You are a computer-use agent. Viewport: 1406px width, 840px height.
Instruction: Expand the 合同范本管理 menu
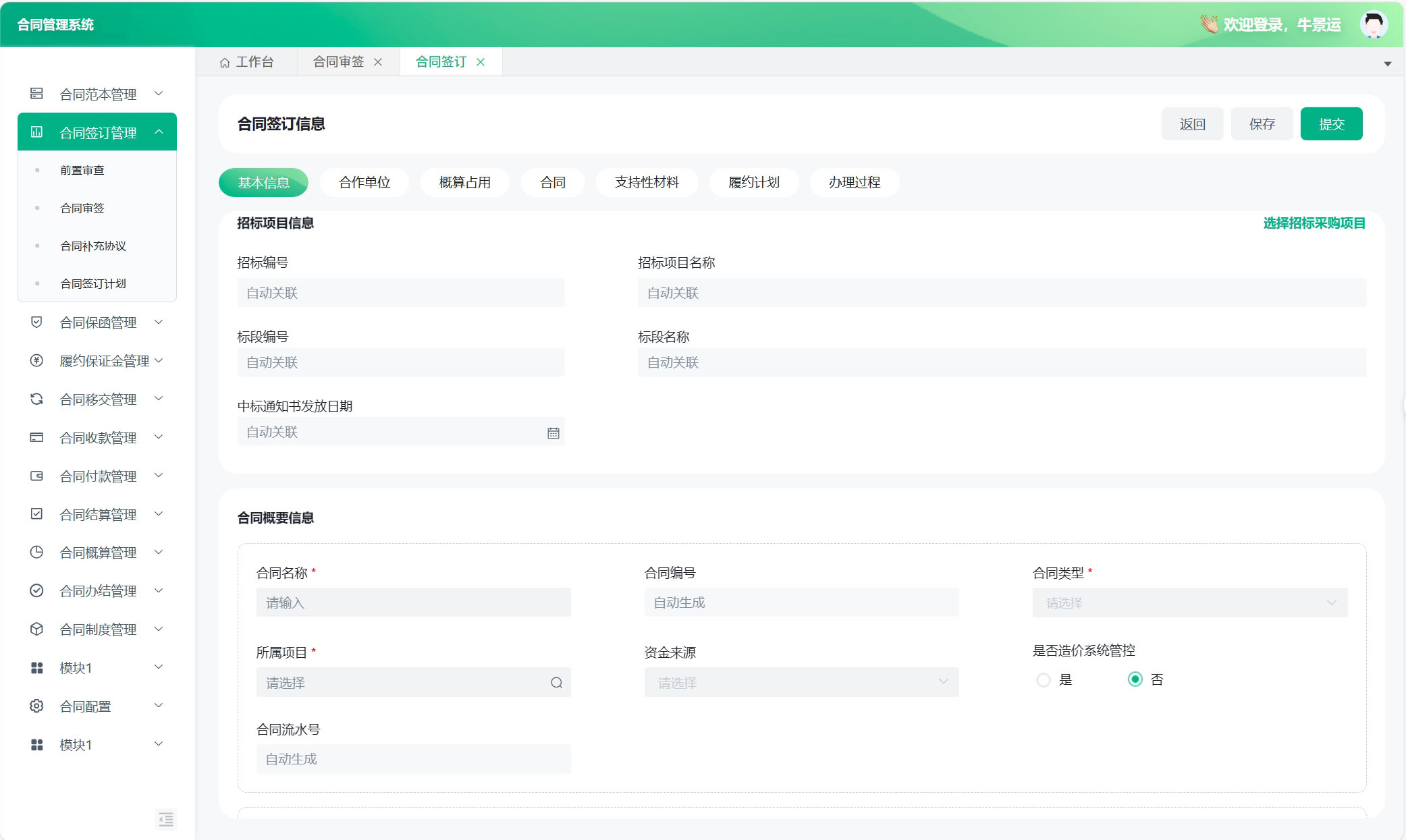98,94
